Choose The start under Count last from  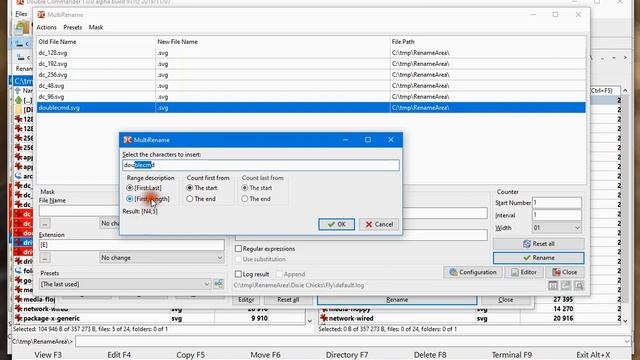[257, 188]
